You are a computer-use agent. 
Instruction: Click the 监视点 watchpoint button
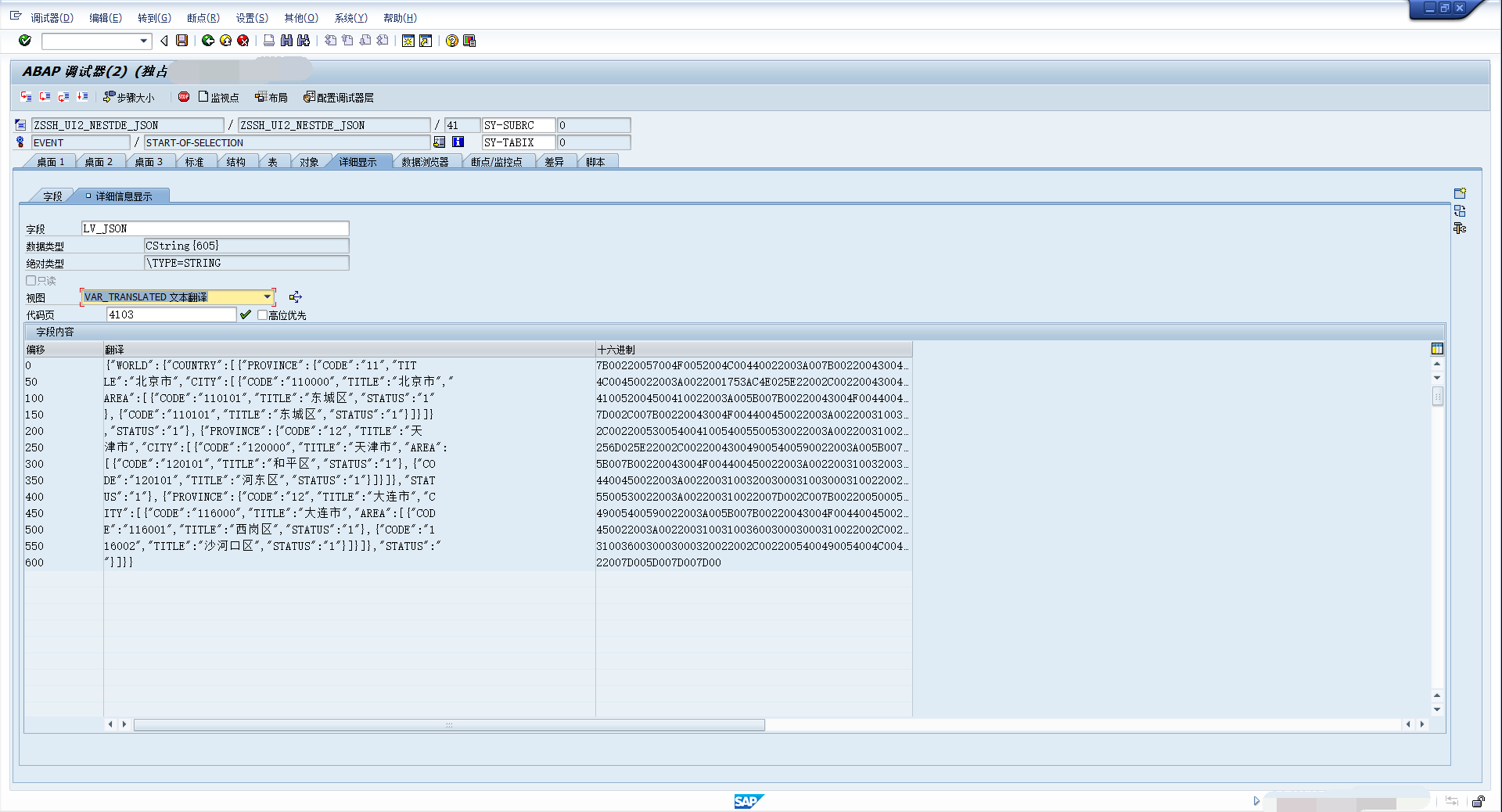218,98
